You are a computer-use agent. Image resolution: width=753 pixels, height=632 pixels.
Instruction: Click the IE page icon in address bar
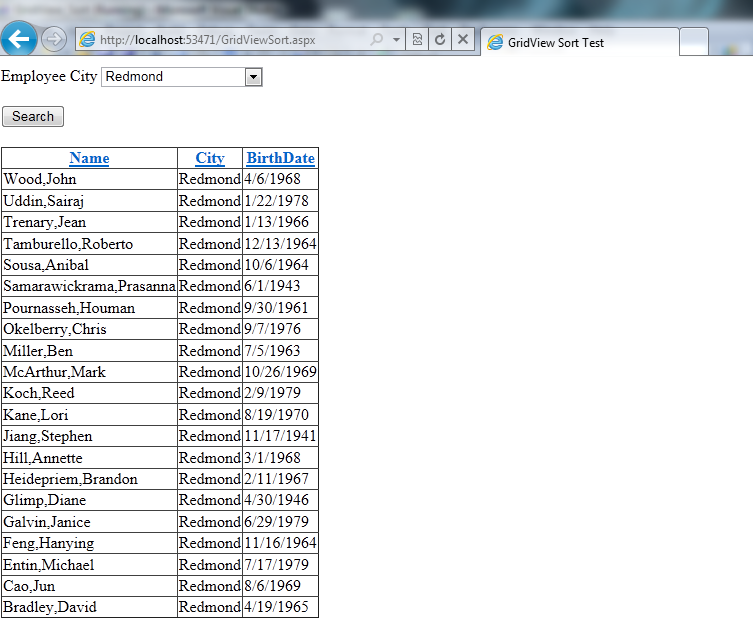point(87,40)
